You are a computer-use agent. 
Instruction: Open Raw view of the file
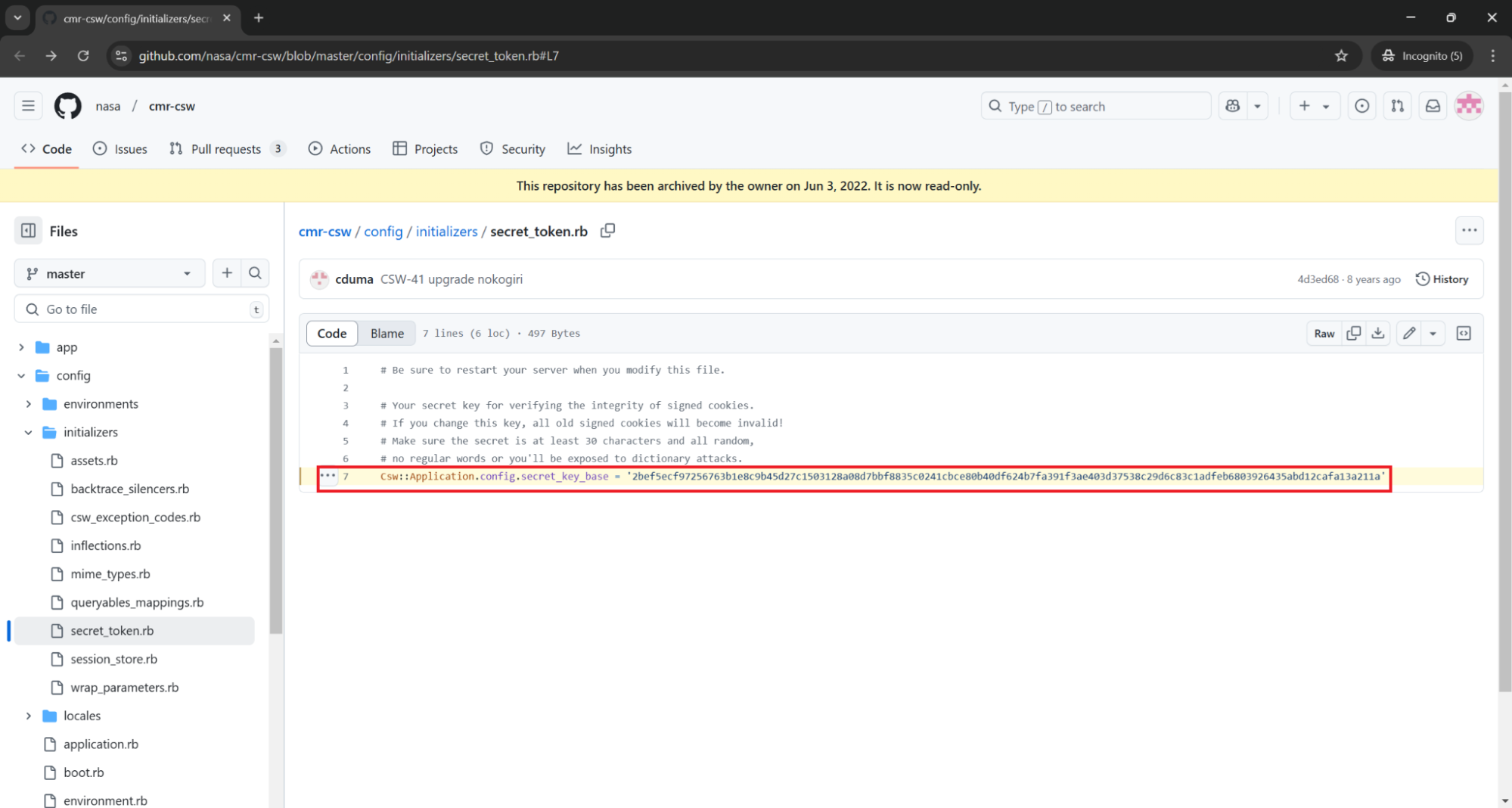[x=1324, y=334]
